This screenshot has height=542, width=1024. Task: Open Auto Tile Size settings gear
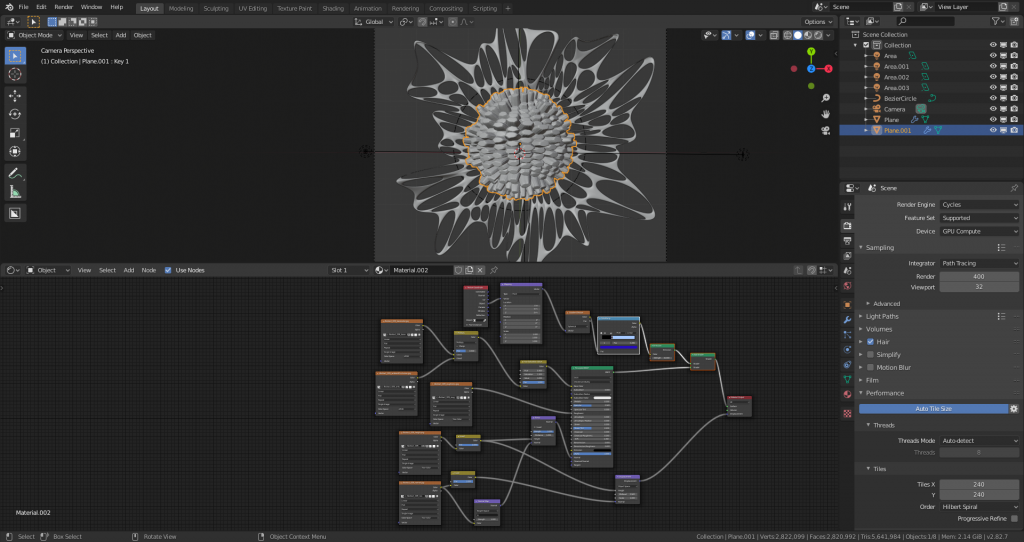[x=1014, y=409]
